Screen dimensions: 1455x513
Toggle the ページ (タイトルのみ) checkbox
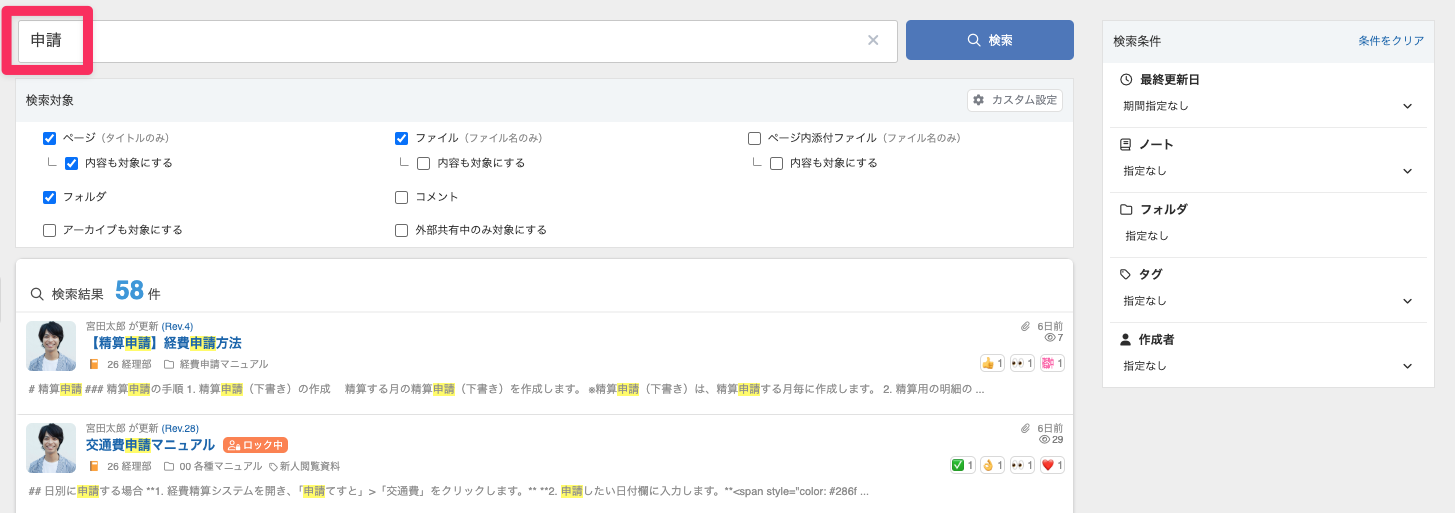[49, 138]
